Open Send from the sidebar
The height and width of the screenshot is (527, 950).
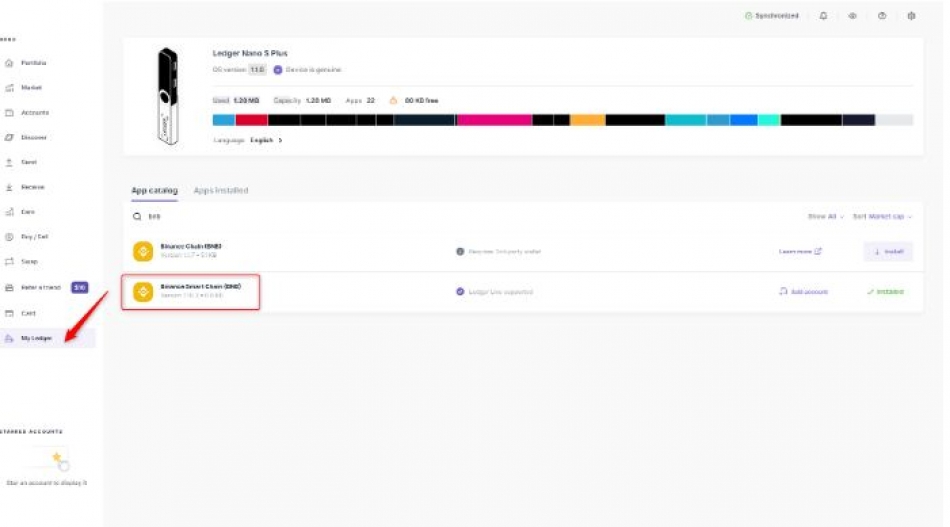[x=28, y=162]
